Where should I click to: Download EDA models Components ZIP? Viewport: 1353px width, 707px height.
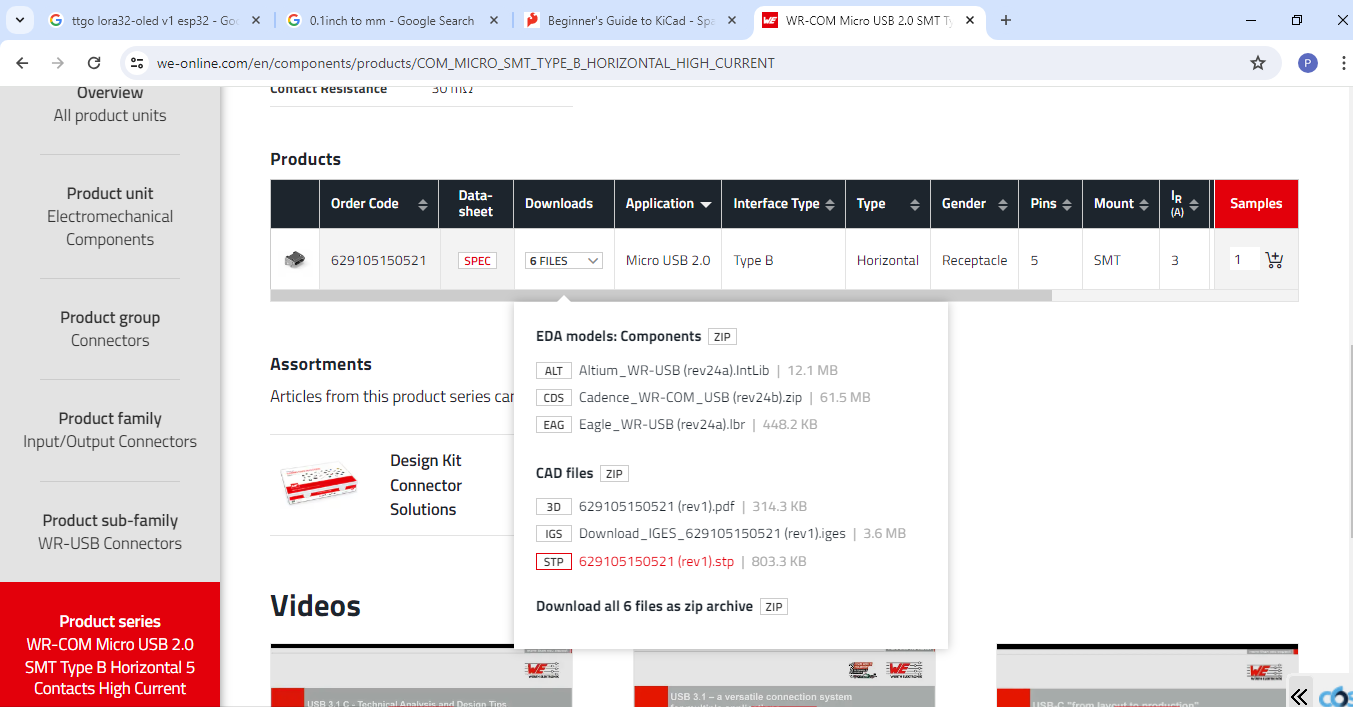(x=722, y=337)
